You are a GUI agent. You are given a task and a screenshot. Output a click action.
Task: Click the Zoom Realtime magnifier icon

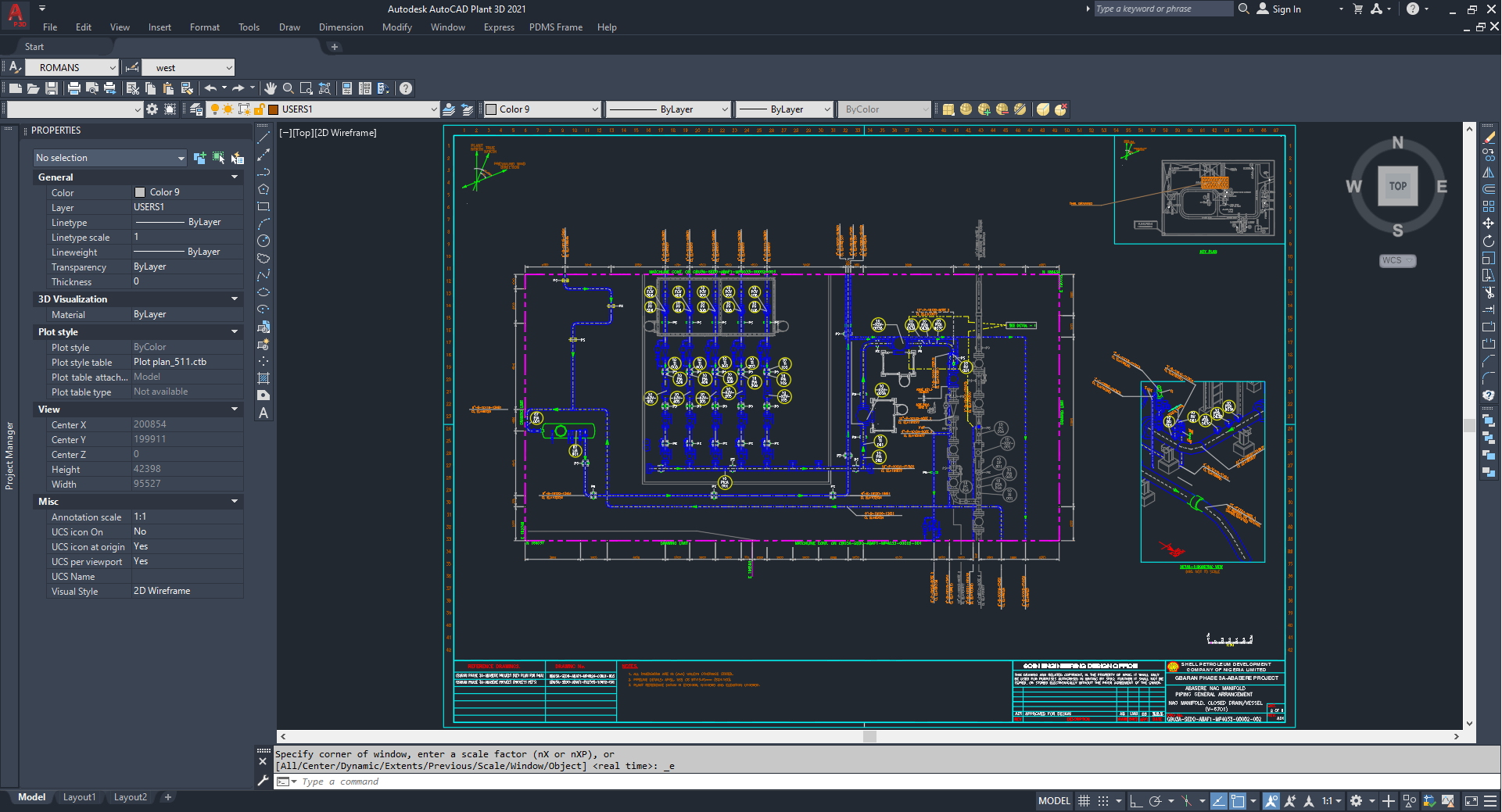(x=289, y=88)
